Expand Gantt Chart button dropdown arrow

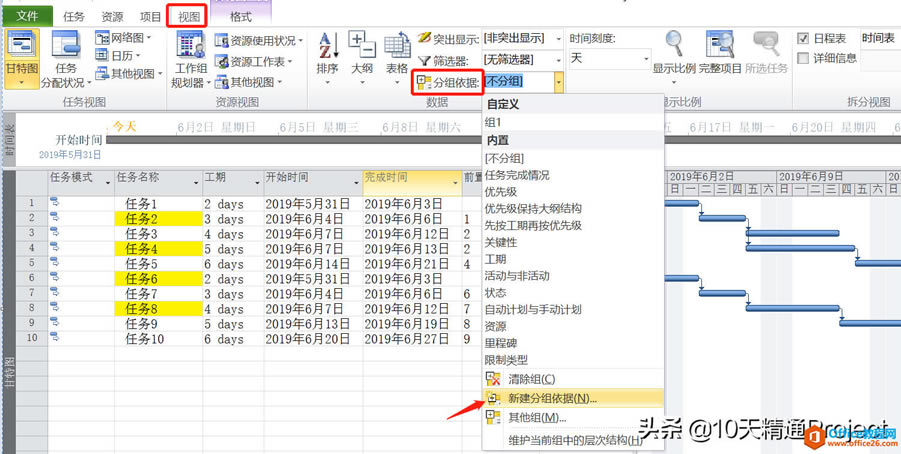22,82
